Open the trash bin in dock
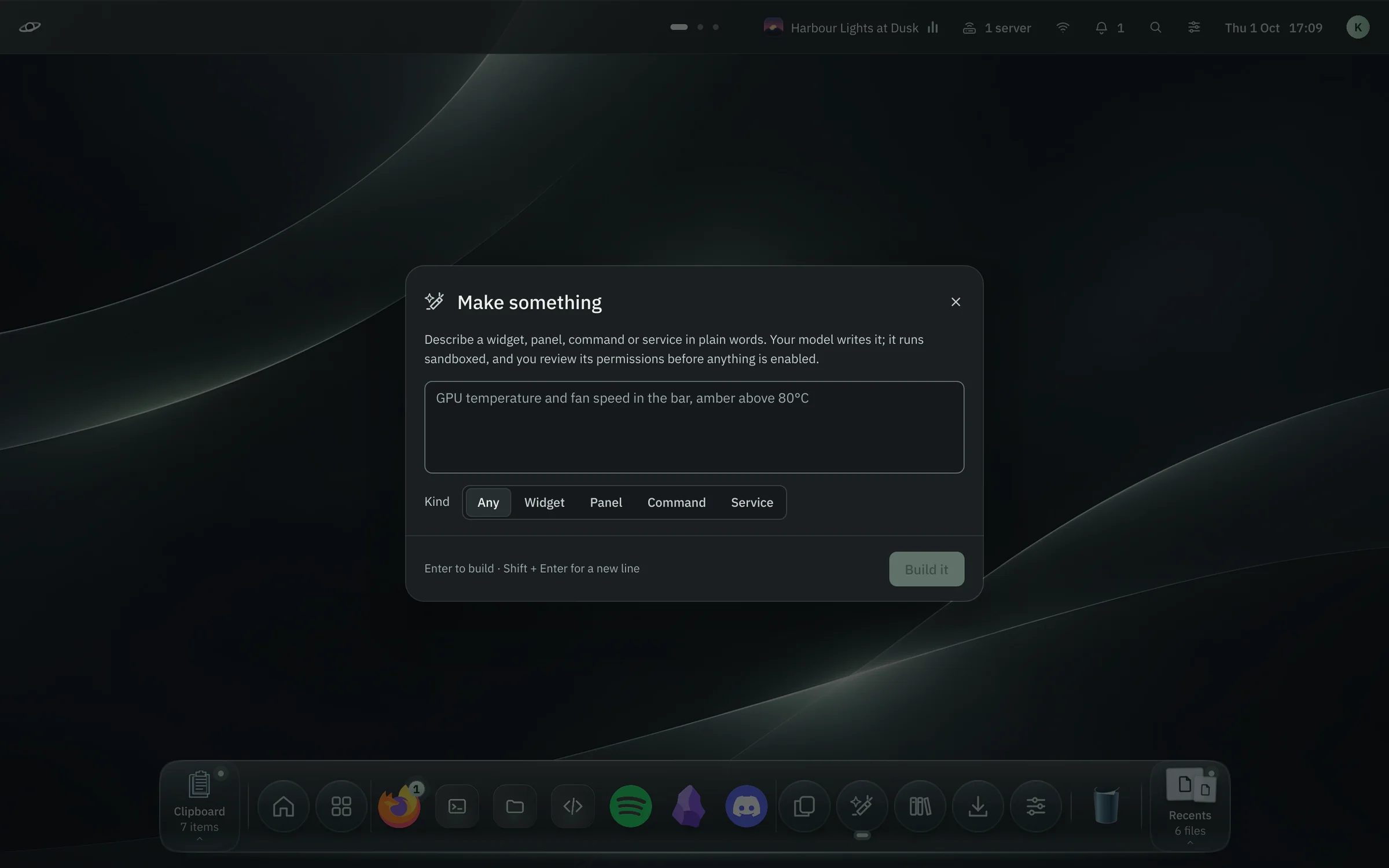Screen dimensions: 1389x868 point(1106,805)
